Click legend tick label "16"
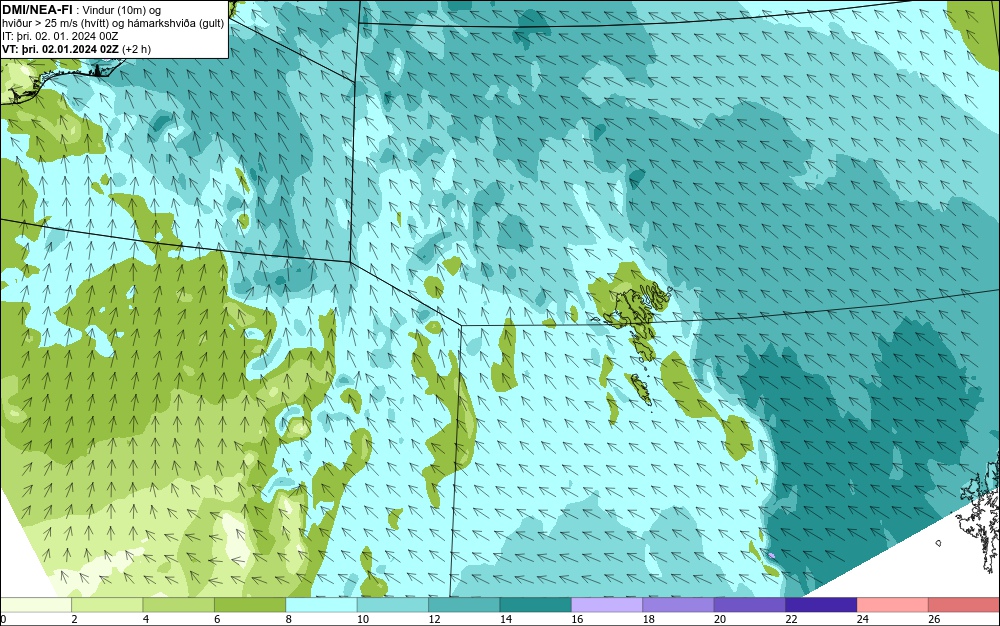The width and height of the screenshot is (1000, 626). pos(577,619)
